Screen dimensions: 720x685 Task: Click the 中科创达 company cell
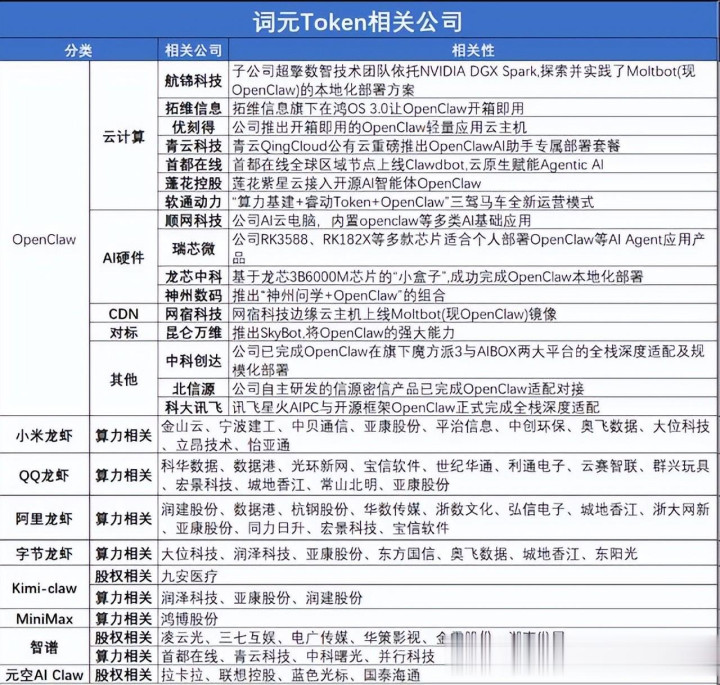pyautogui.click(x=193, y=360)
